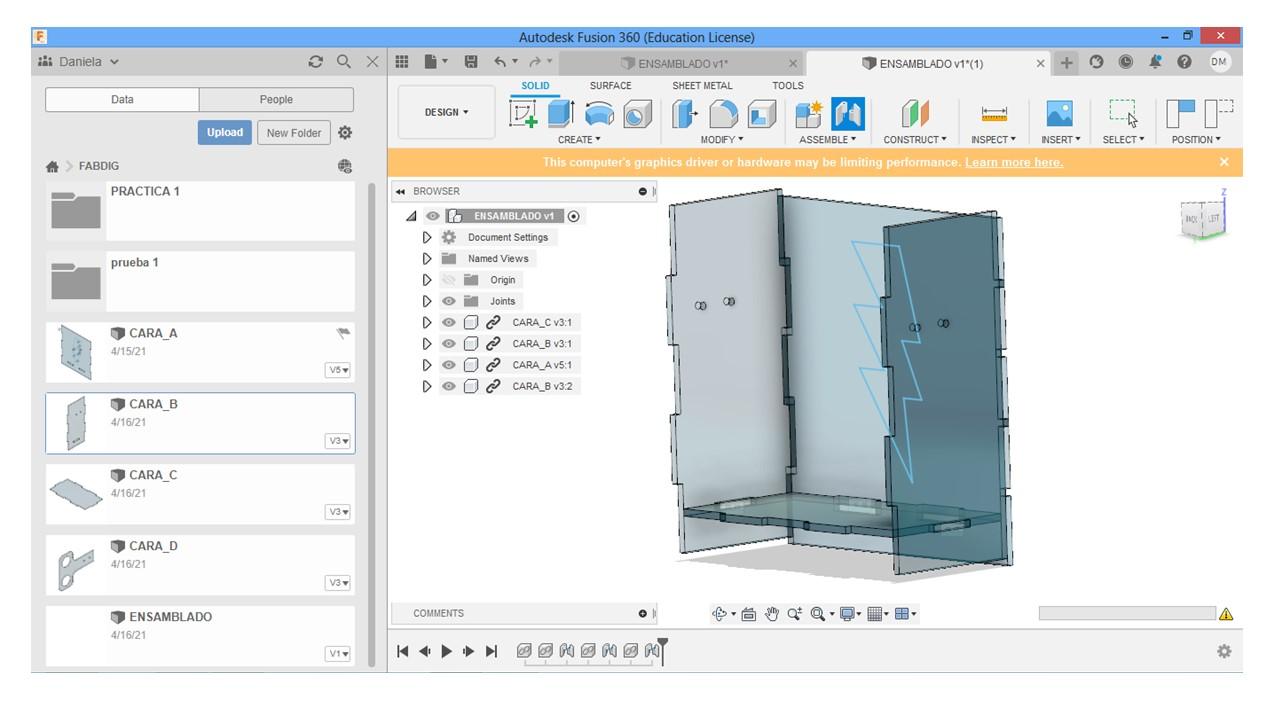The width and height of the screenshot is (1280, 720).
Task: Expand the Named Views node
Action: click(427, 258)
